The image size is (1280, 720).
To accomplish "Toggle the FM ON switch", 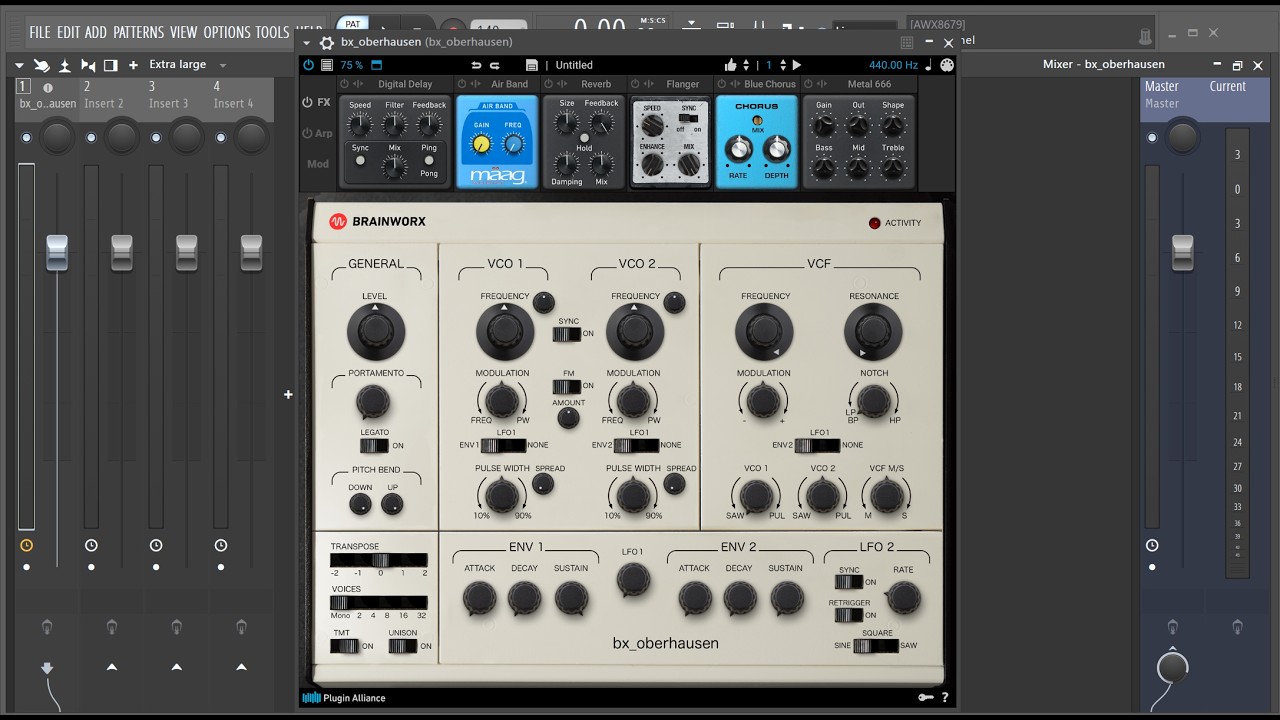I will [567, 386].
